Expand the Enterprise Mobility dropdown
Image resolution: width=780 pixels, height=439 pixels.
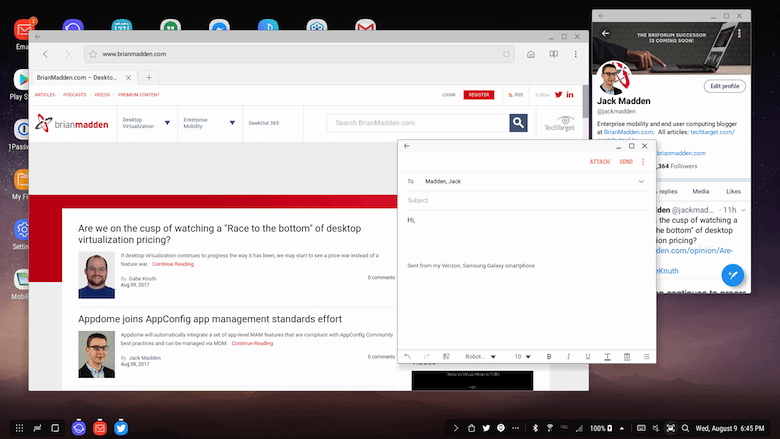click(233, 123)
